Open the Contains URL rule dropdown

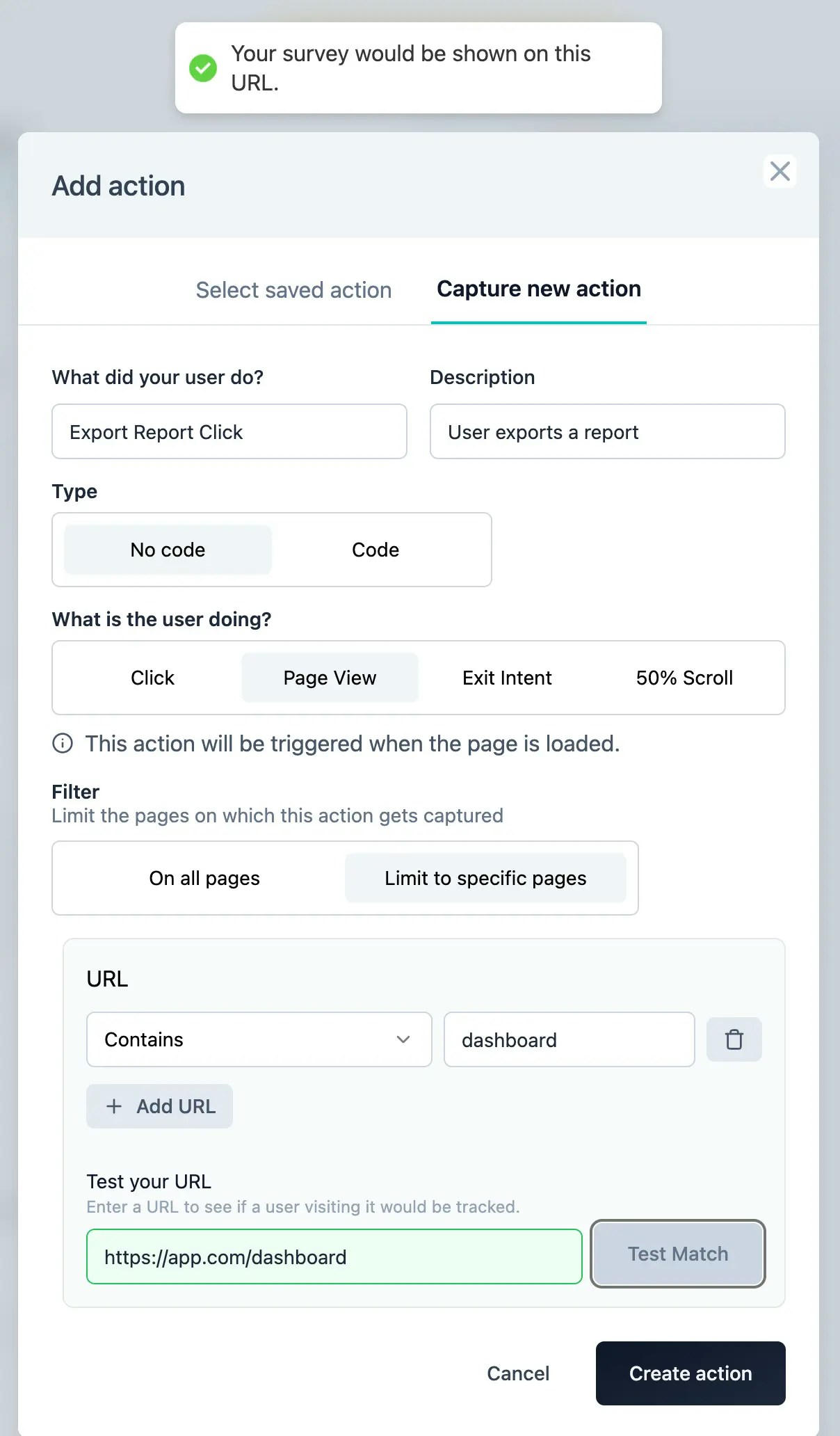coord(259,1039)
